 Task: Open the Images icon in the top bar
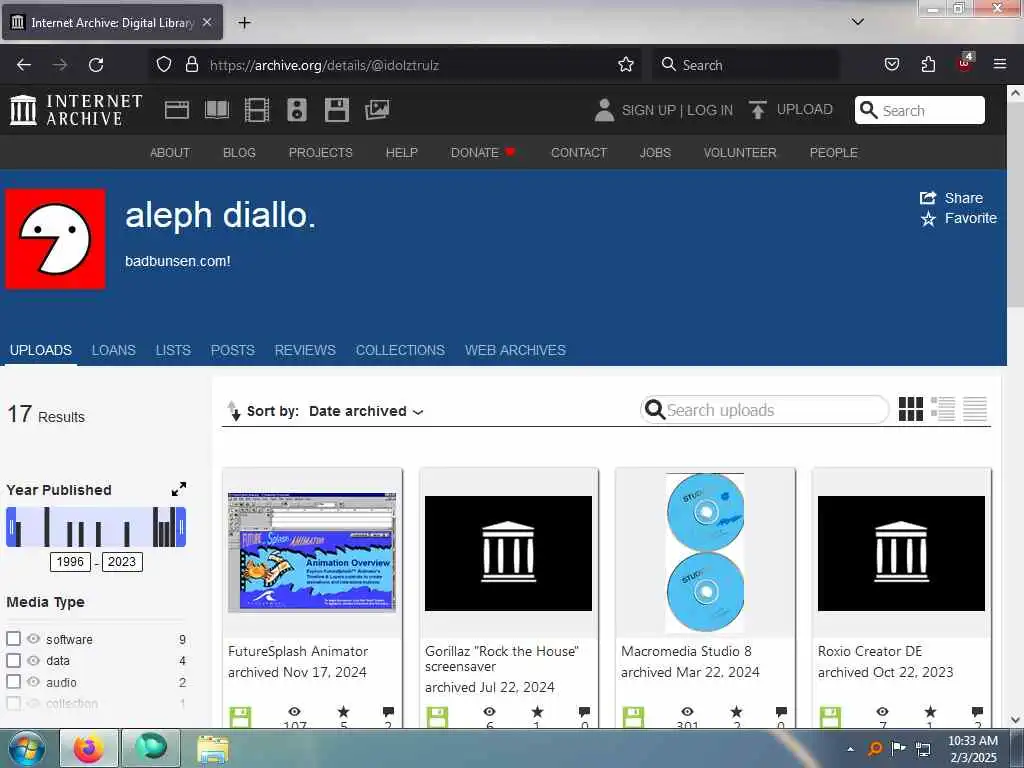[x=377, y=110]
